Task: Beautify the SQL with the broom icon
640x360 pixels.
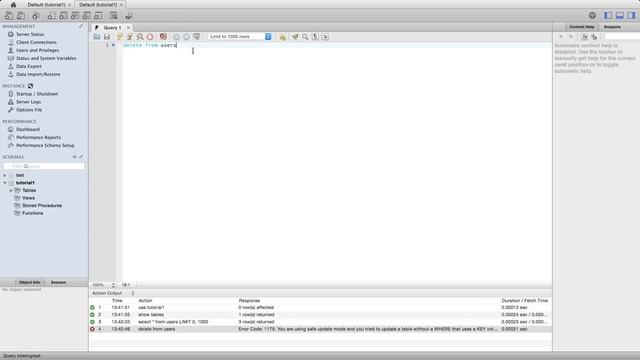Action: 295,37
